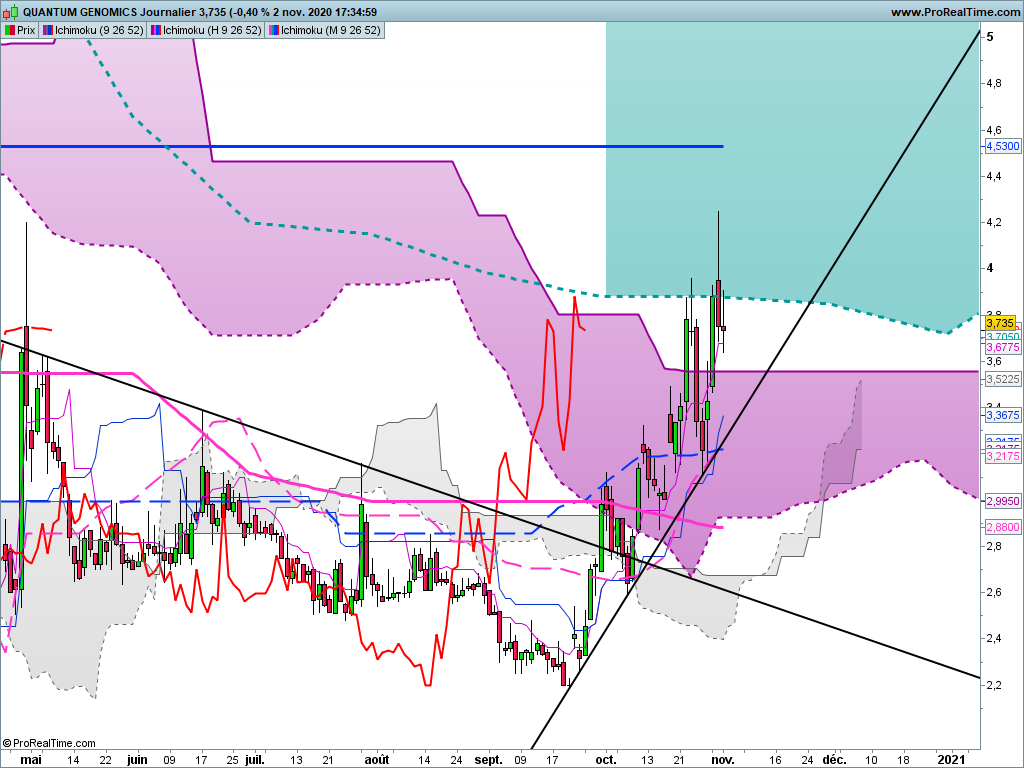Click the yellow 3,735 current price label
Image resolution: width=1024 pixels, height=768 pixels.
point(1000,323)
